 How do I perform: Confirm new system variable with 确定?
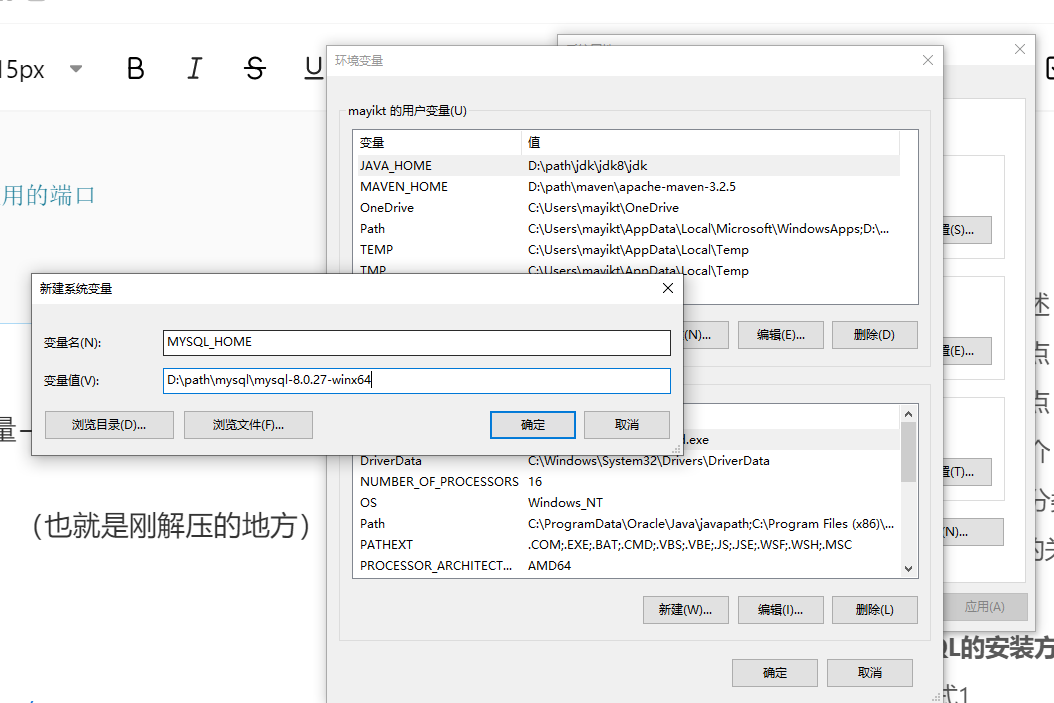coord(532,425)
